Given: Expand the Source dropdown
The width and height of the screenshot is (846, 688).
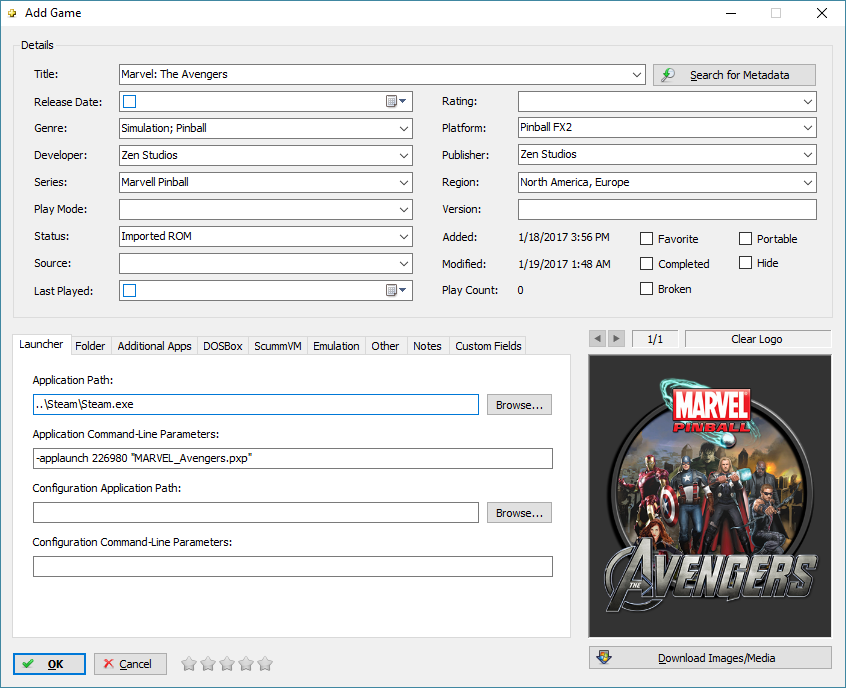Looking at the screenshot, I should (404, 263).
